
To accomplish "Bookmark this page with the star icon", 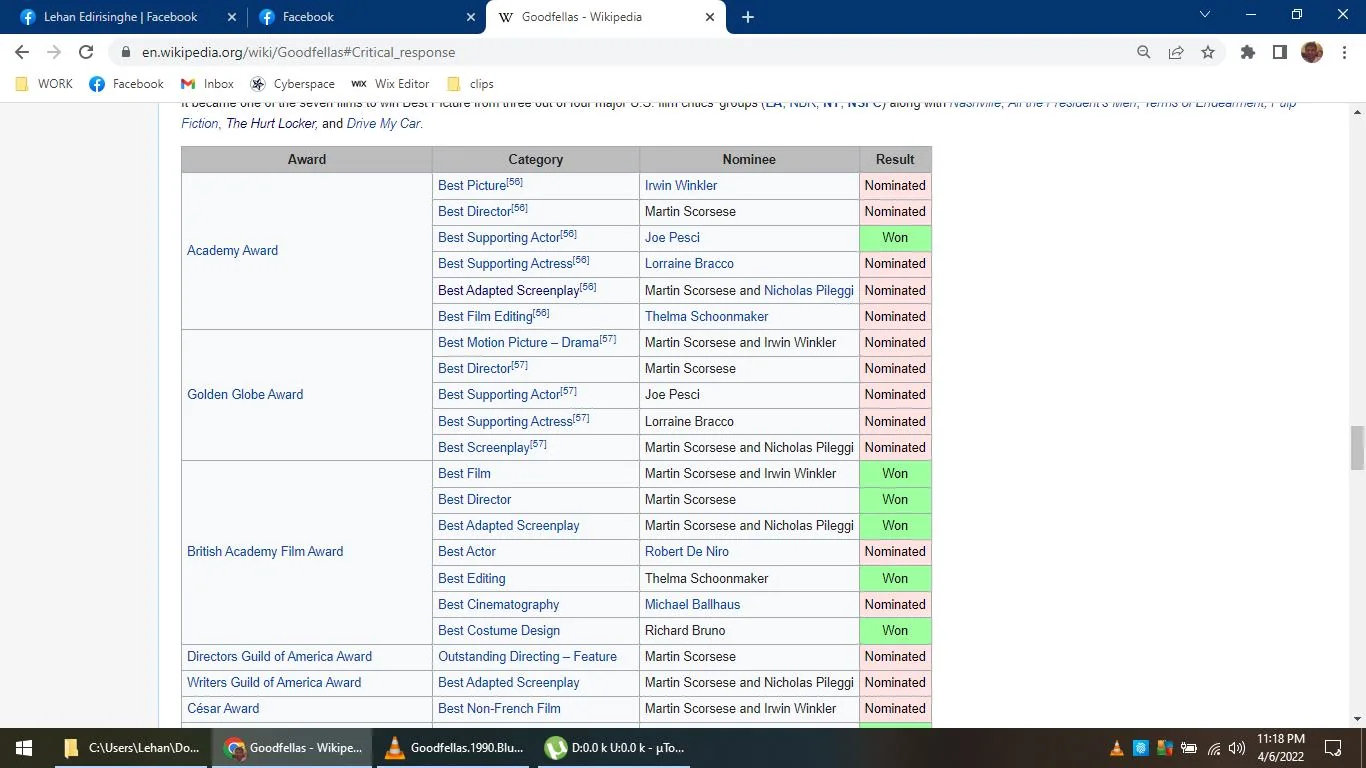I will pyautogui.click(x=1208, y=52).
